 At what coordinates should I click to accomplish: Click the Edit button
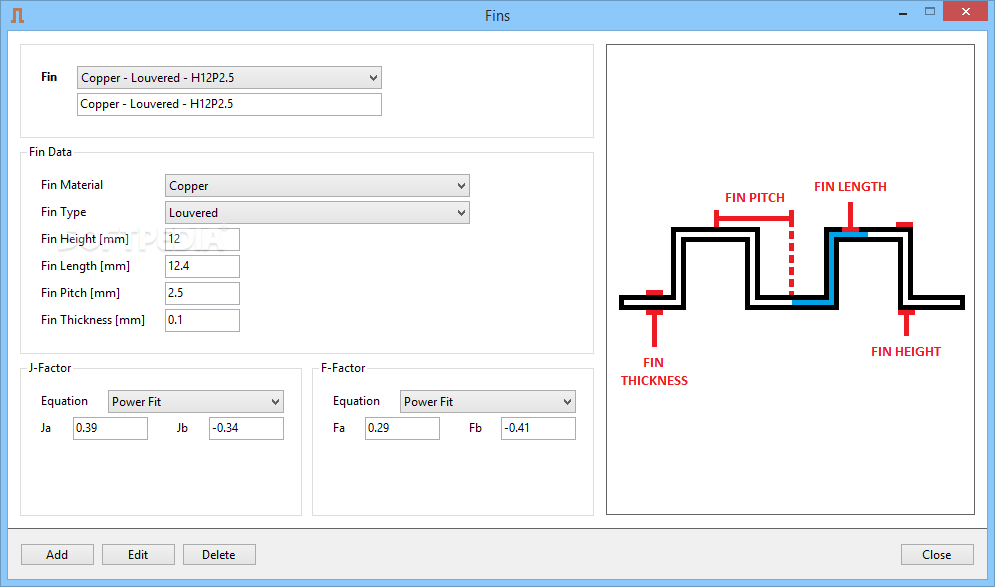[138, 555]
